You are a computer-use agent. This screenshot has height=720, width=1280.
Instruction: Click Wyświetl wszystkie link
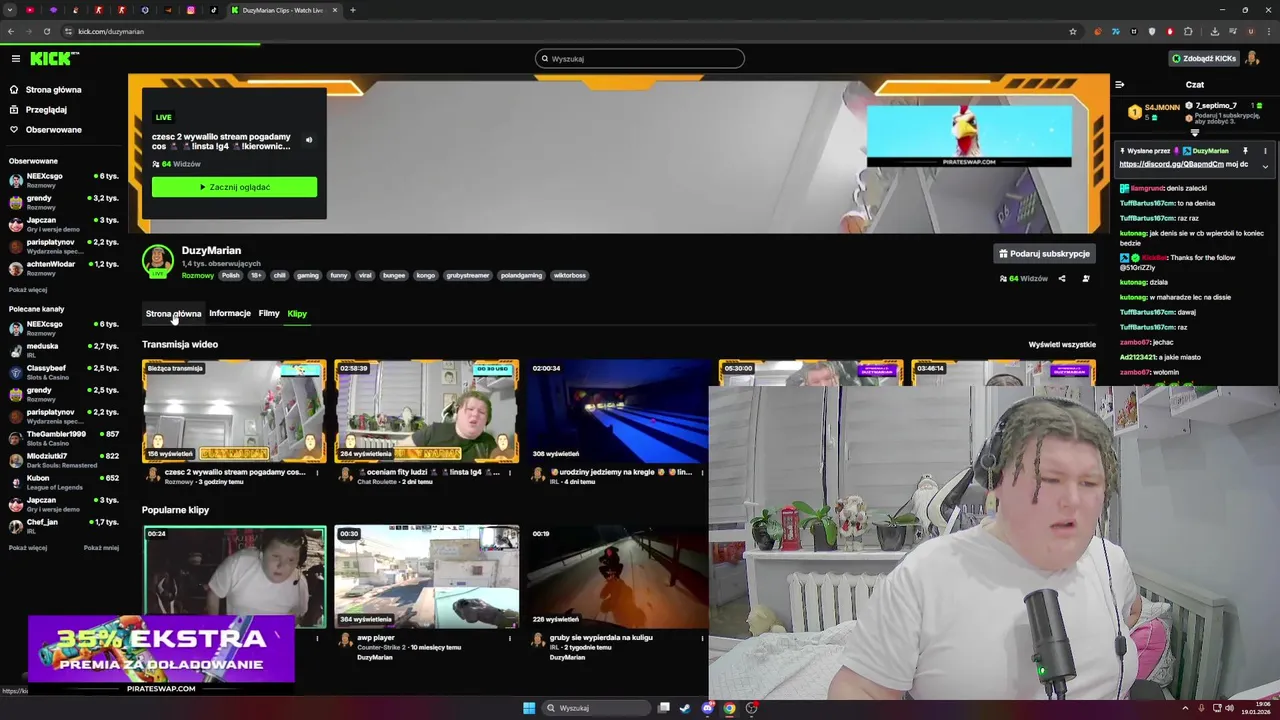coord(1062,345)
